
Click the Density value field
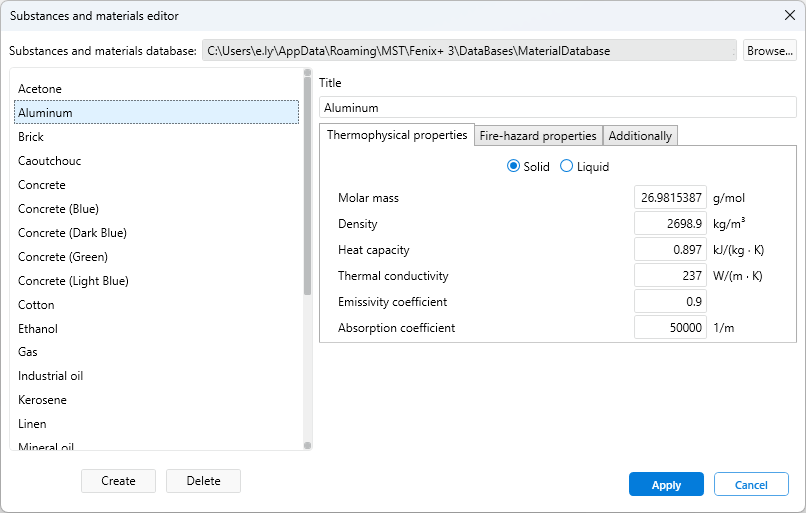670,224
